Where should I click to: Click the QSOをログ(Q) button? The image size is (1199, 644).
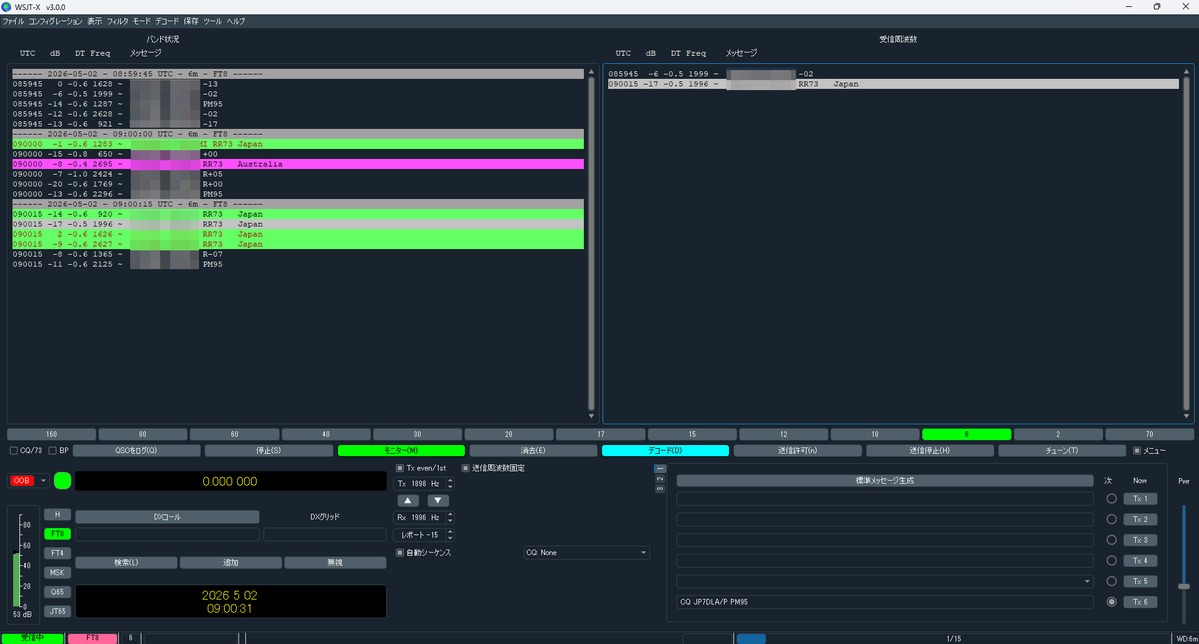(137, 450)
